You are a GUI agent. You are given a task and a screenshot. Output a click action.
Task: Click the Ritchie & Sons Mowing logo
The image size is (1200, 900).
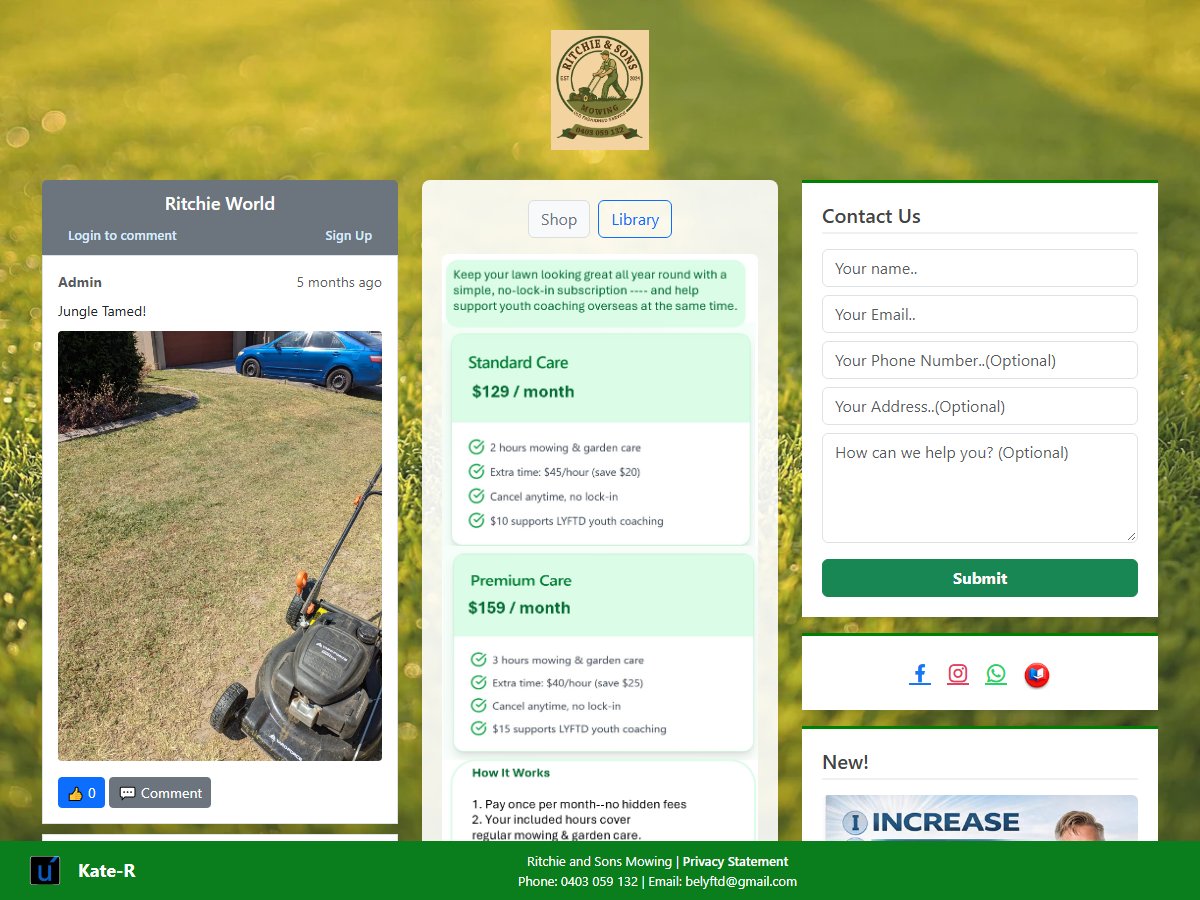tap(600, 90)
